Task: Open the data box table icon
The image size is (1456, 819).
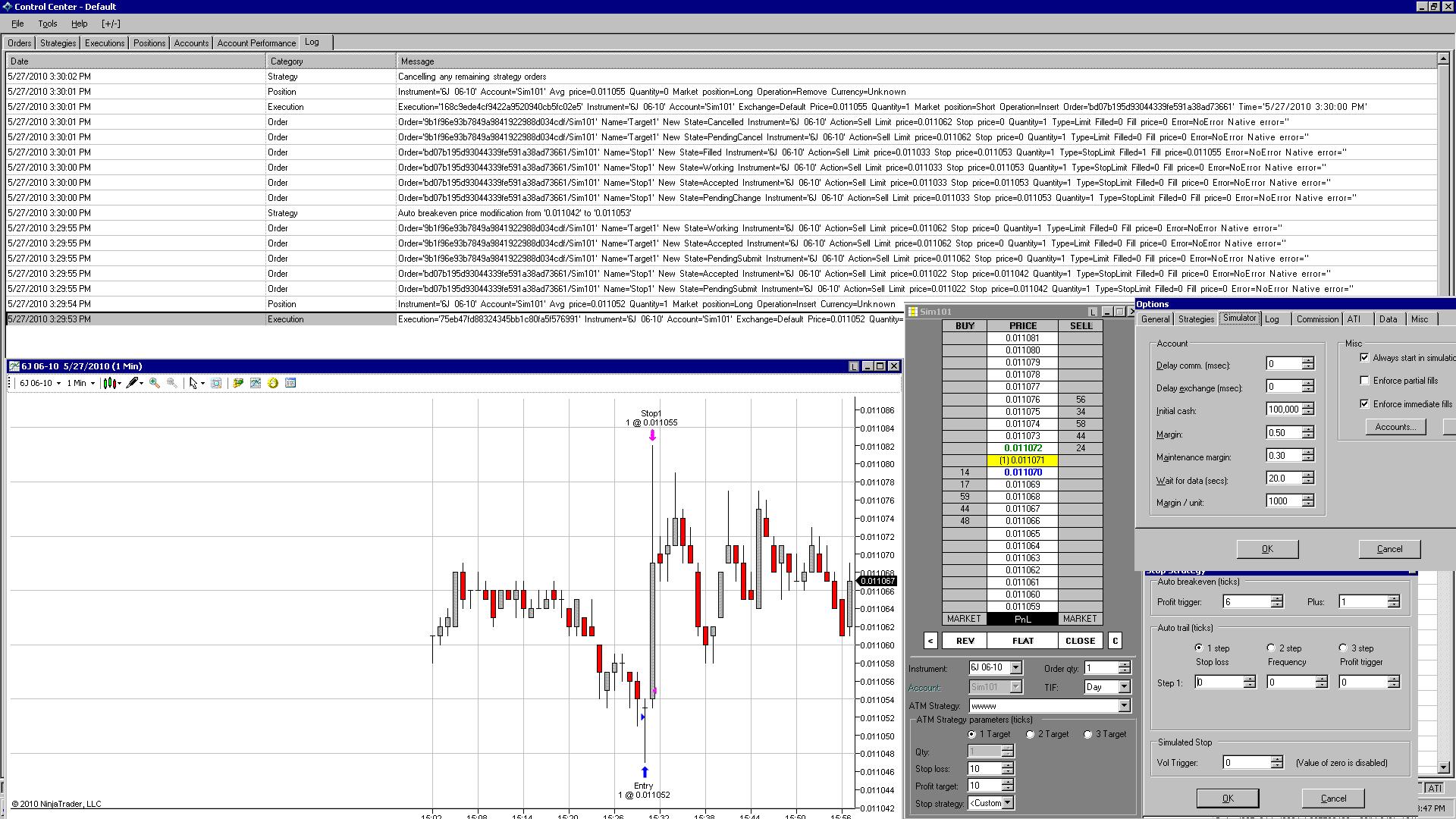Action: [x=290, y=383]
